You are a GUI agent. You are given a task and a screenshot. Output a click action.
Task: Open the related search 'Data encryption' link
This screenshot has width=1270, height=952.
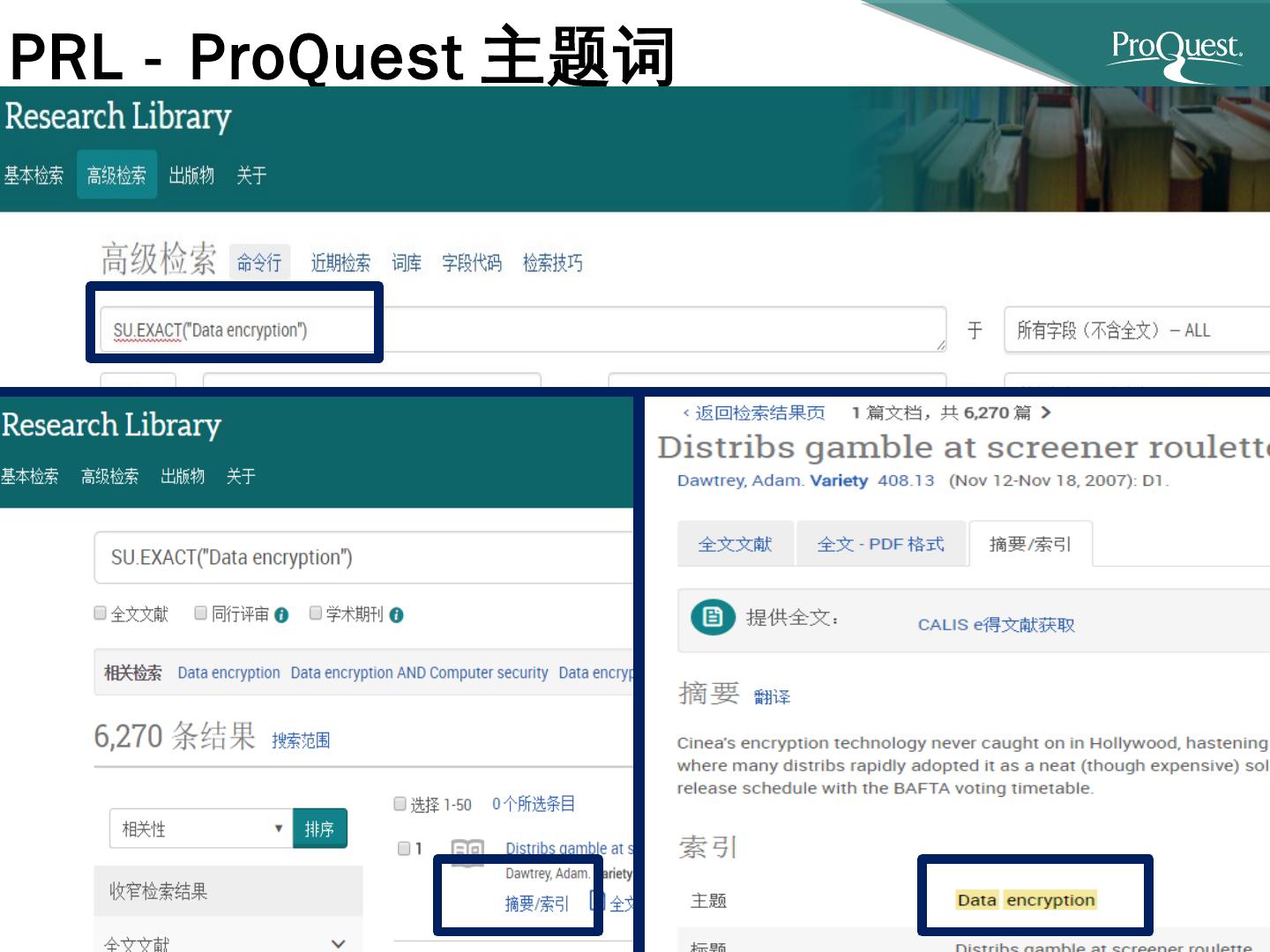point(228,673)
